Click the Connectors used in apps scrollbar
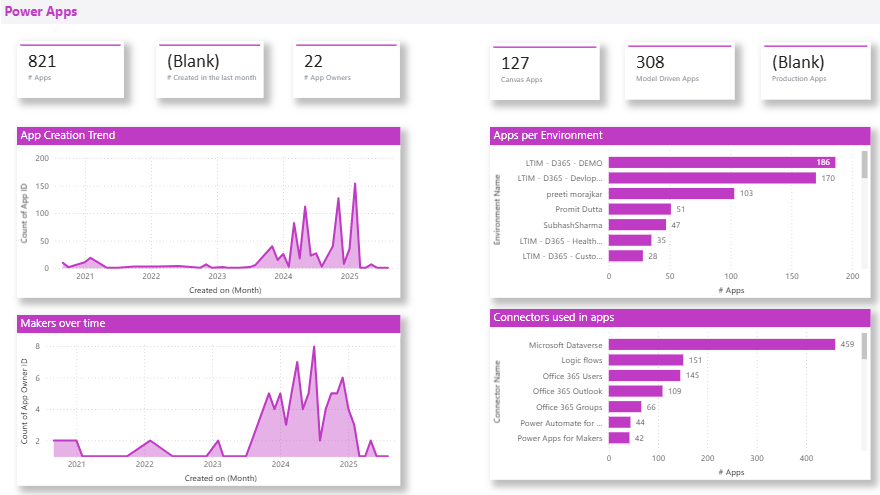The width and height of the screenshot is (880, 495). point(865,347)
